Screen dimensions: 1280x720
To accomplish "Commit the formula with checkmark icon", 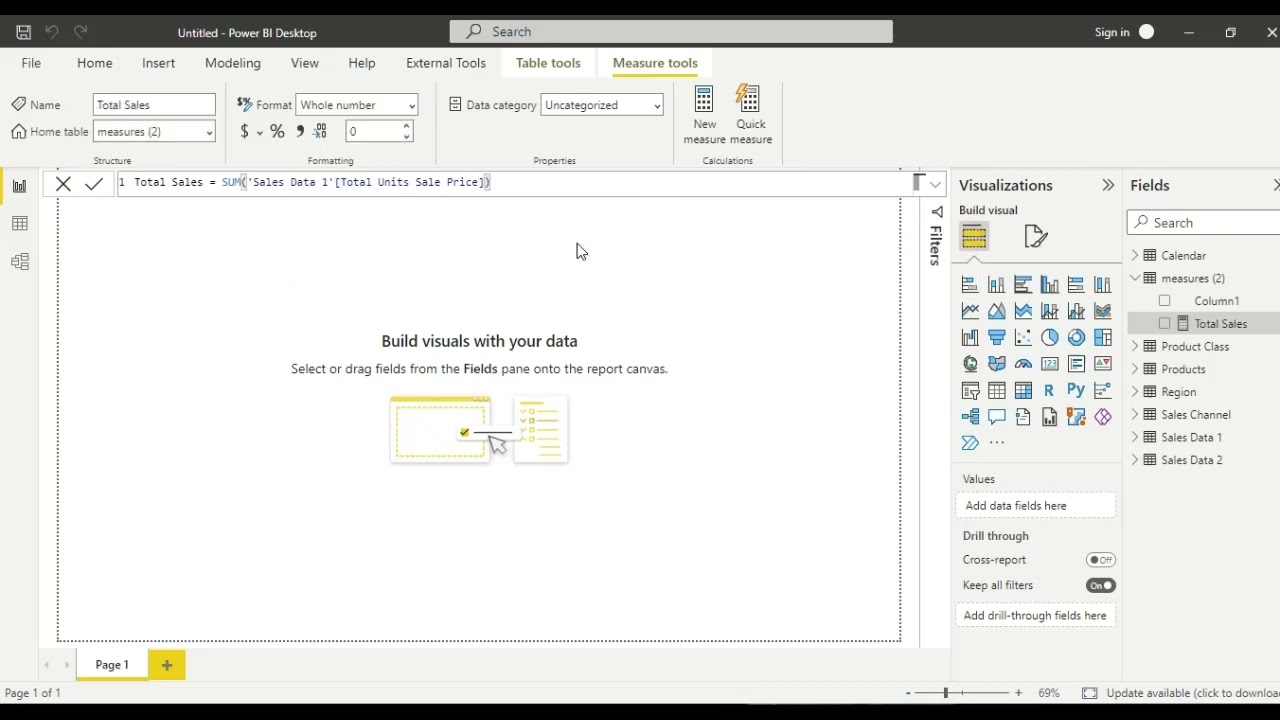I will coord(94,184).
